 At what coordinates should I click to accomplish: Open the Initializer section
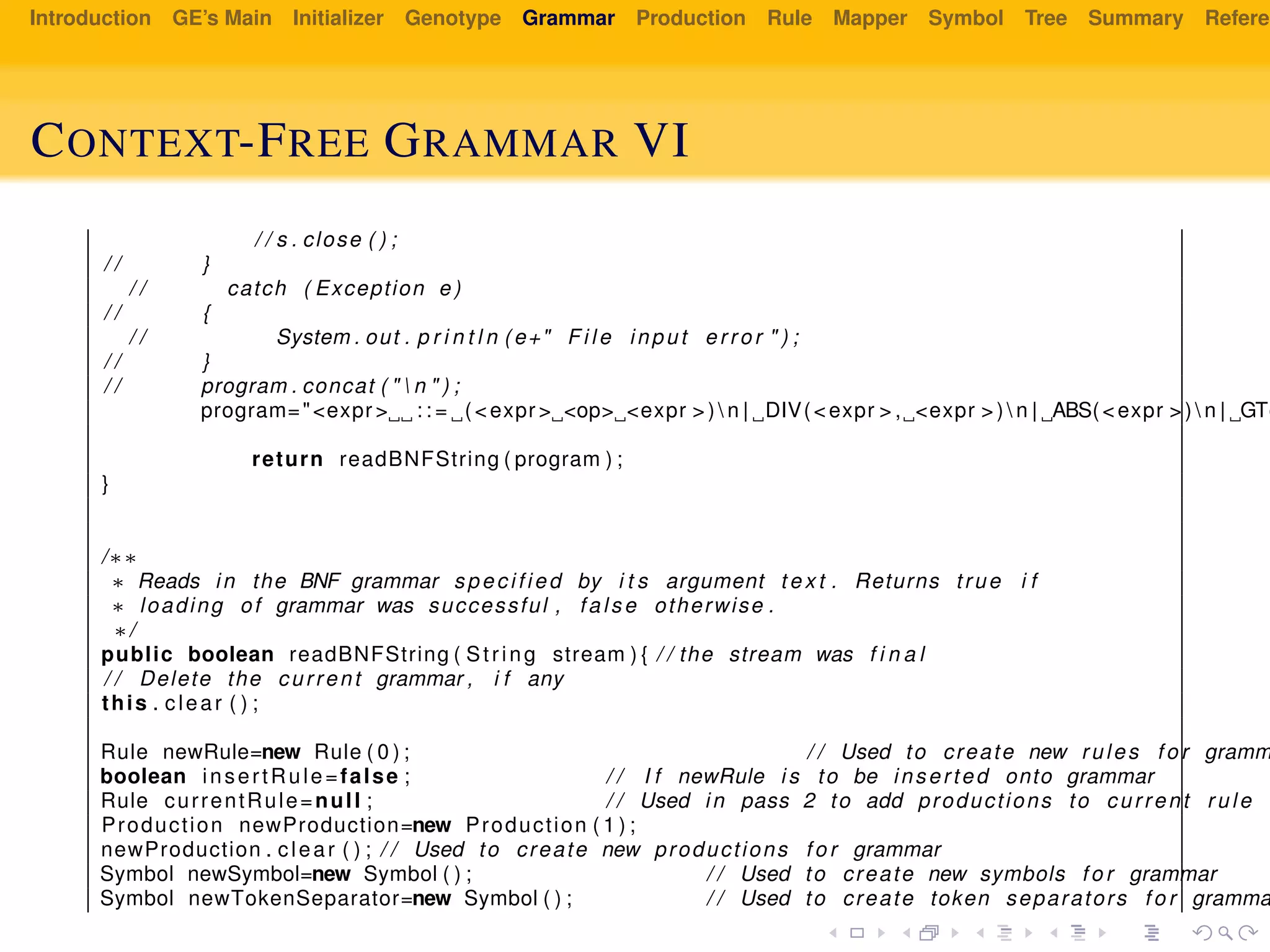pyautogui.click(x=338, y=18)
